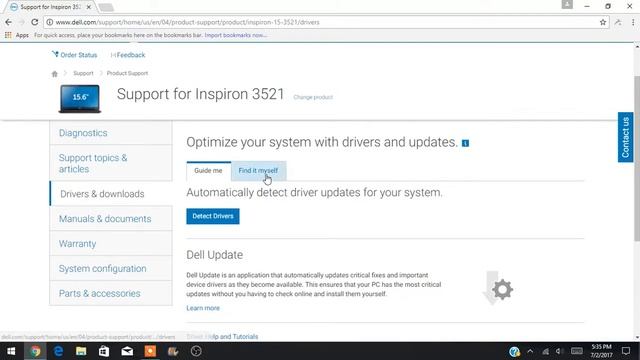Open volume control tray icon
The height and width of the screenshot is (360, 640).
(560, 351)
